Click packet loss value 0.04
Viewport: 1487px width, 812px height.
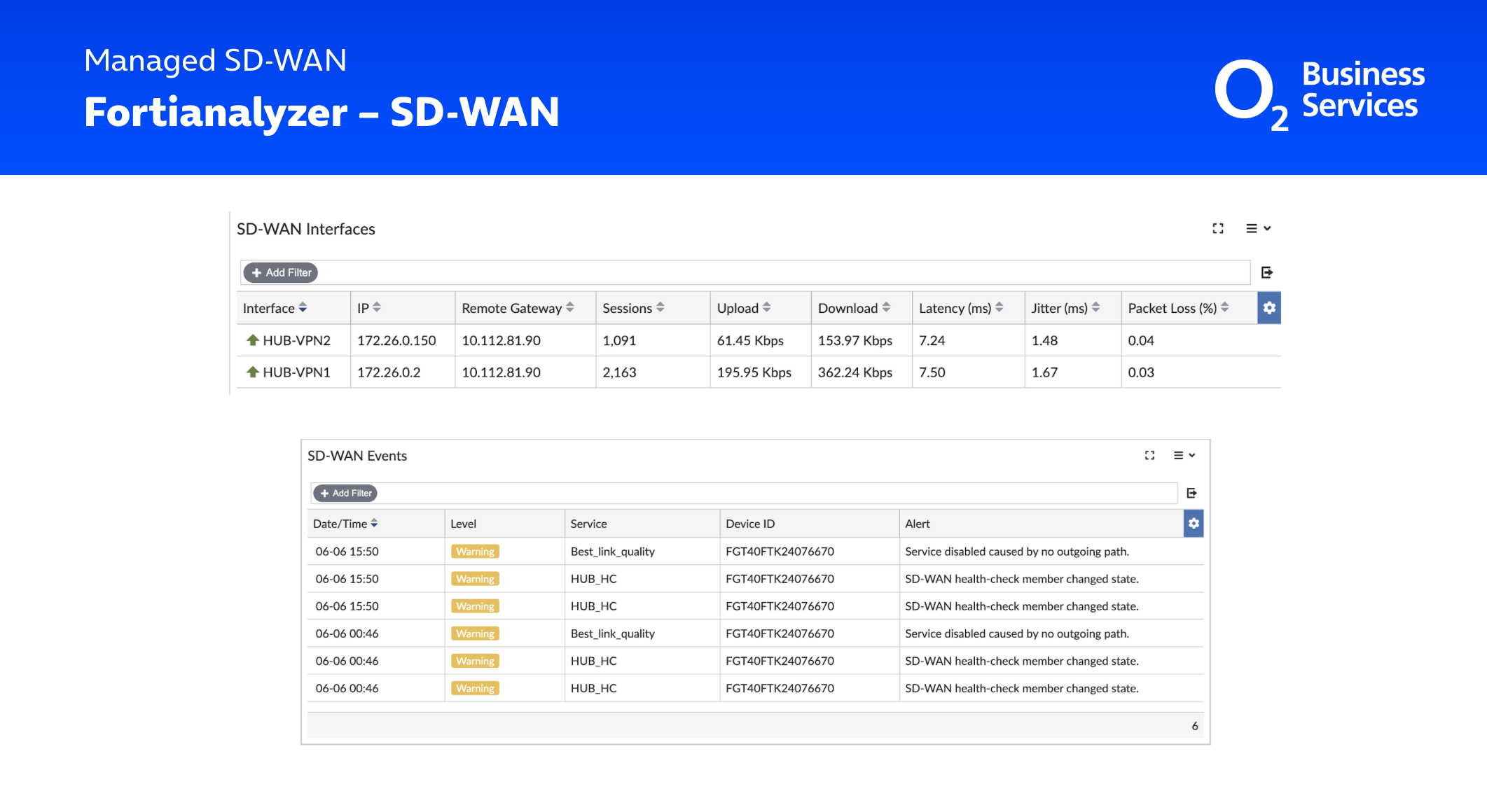(x=1141, y=341)
